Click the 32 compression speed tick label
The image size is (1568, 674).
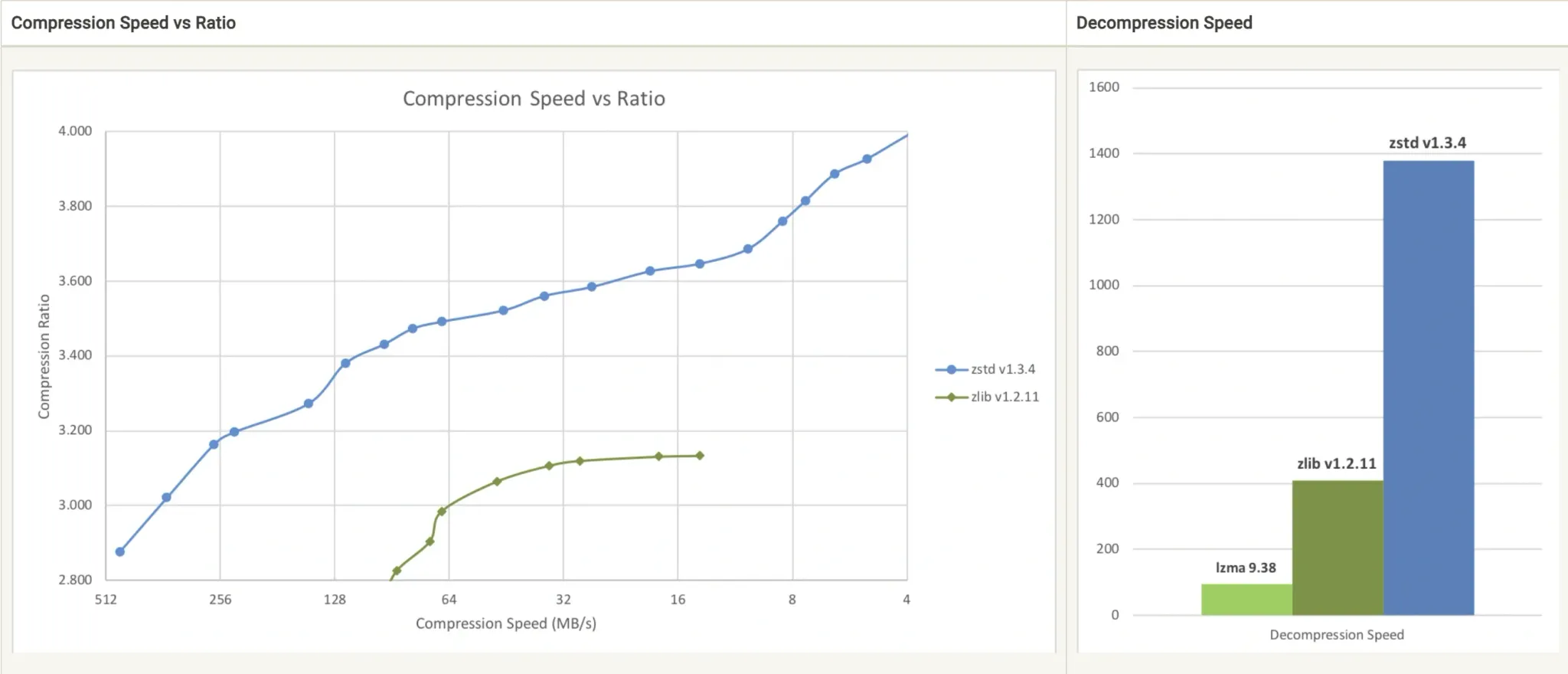pyautogui.click(x=563, y=600)
